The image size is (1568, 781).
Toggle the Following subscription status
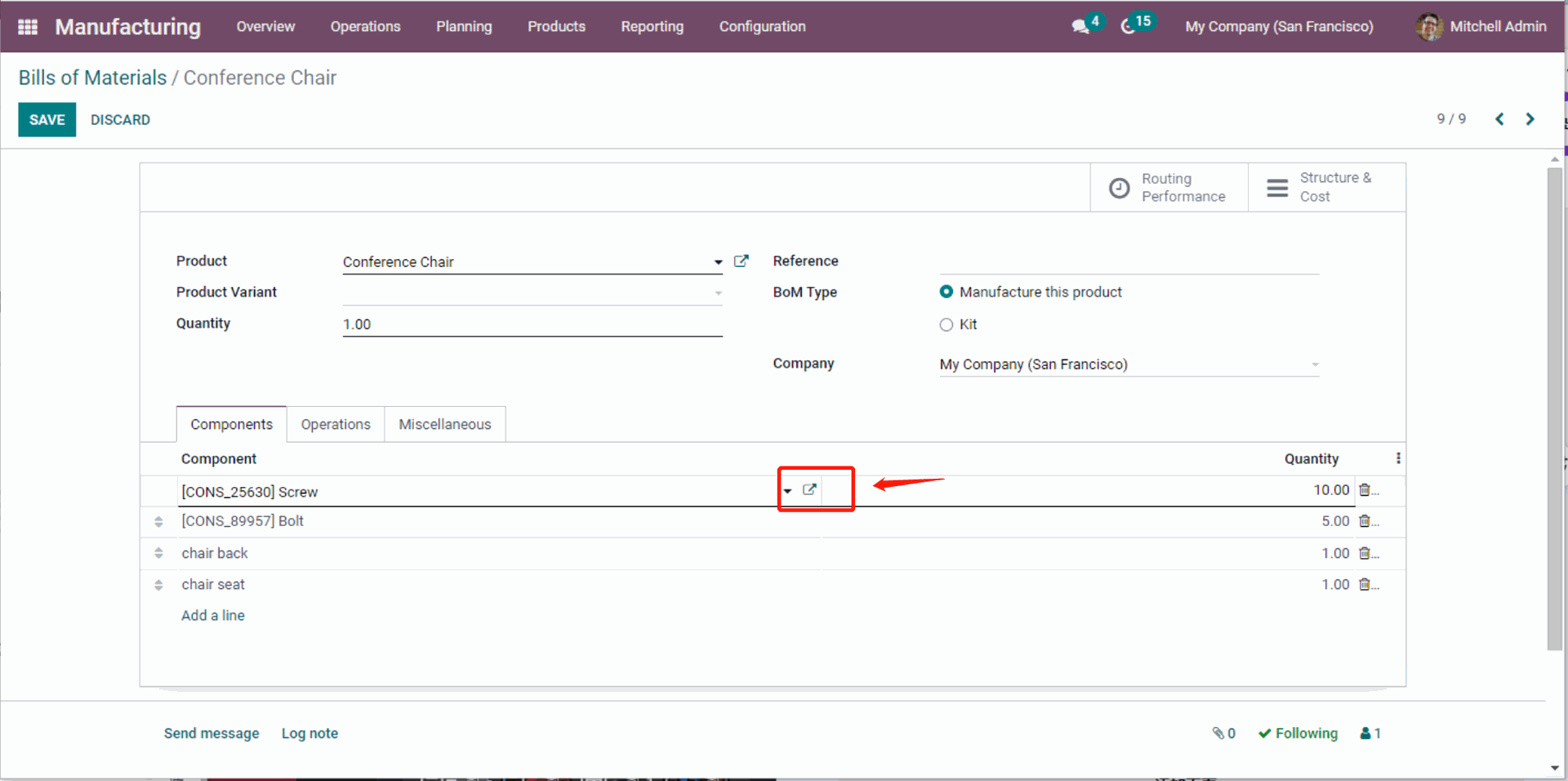coord(1298,733)
